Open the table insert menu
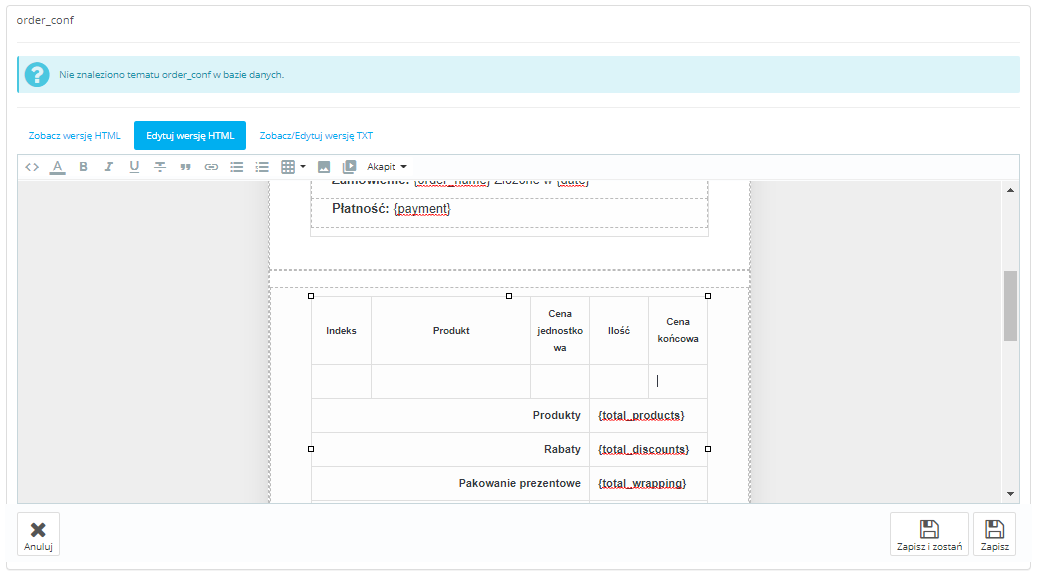The height and width of the screenshot is (574, 1037). [x=293, y=167]
